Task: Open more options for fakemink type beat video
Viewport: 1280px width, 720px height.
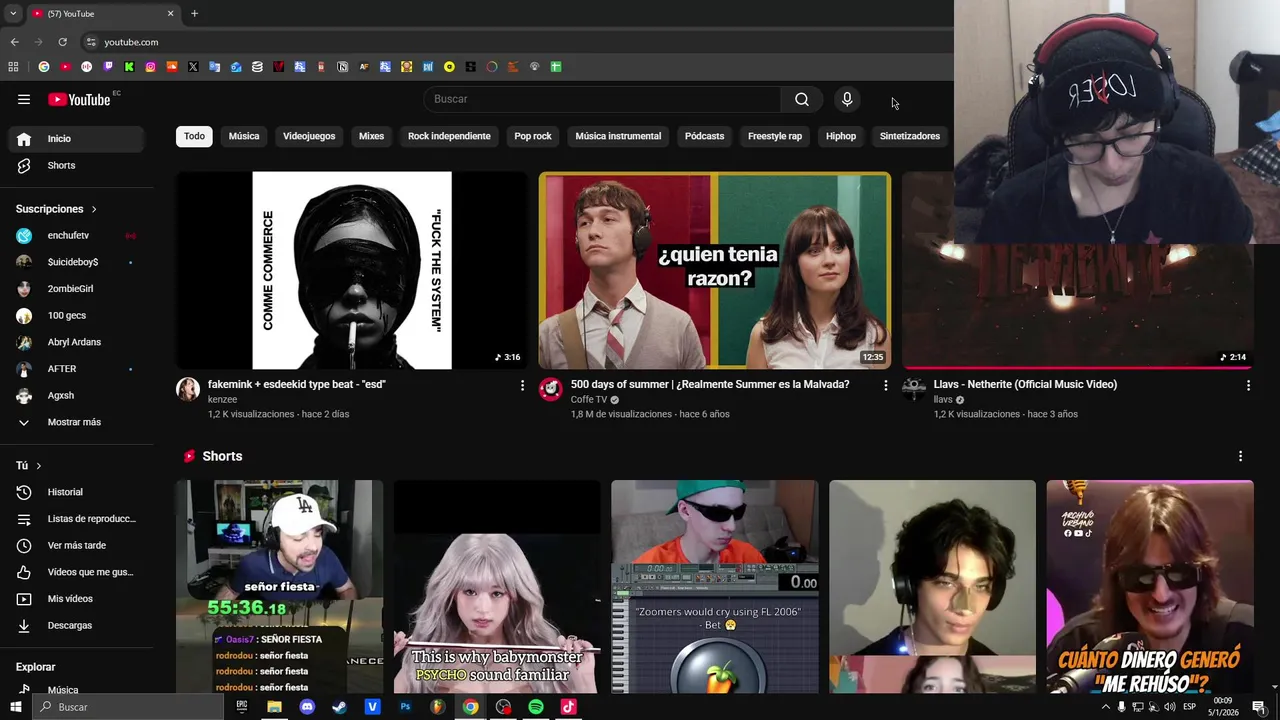Action: coord(522,385)
